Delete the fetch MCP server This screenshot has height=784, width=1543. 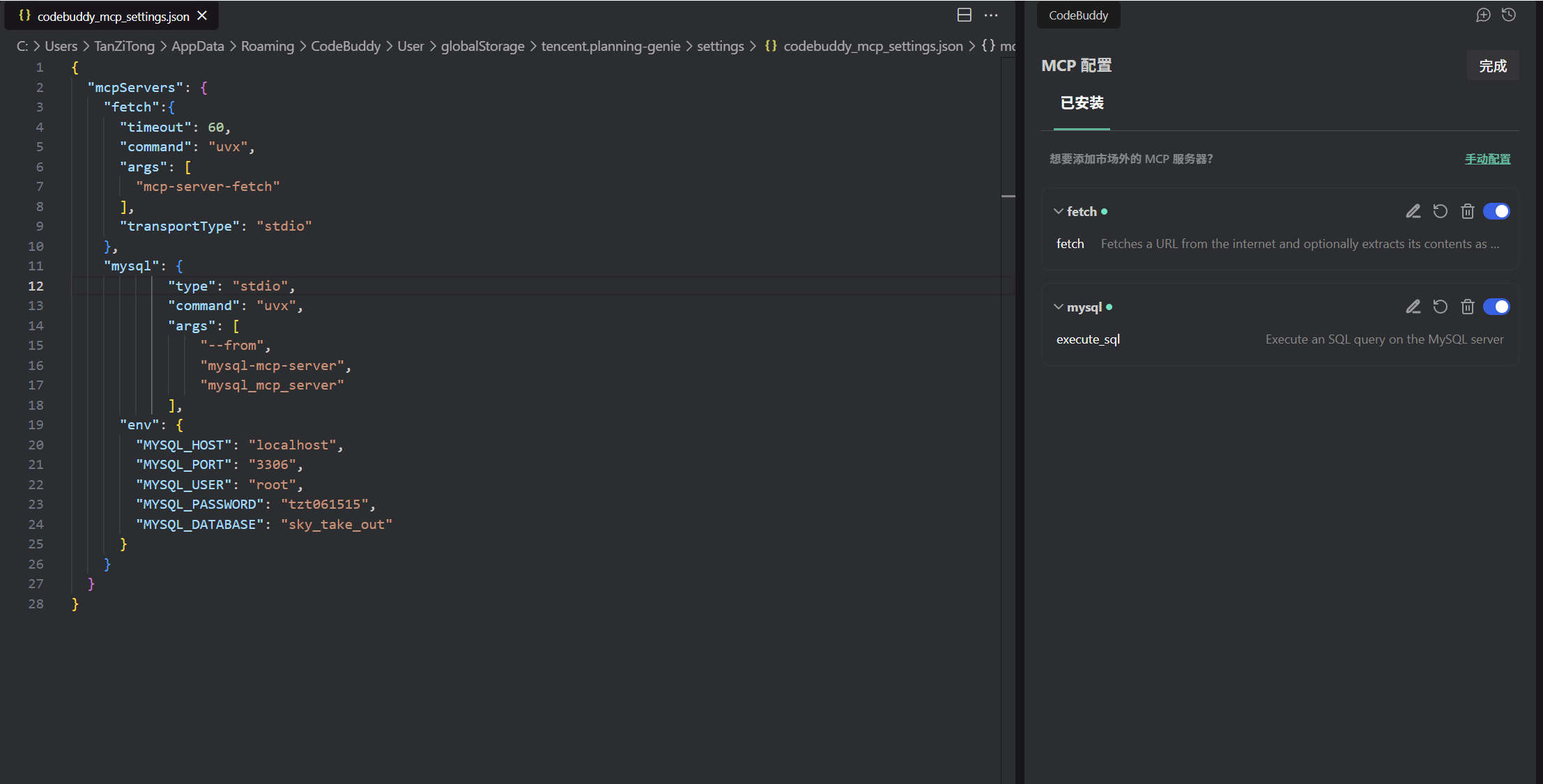1467,211
